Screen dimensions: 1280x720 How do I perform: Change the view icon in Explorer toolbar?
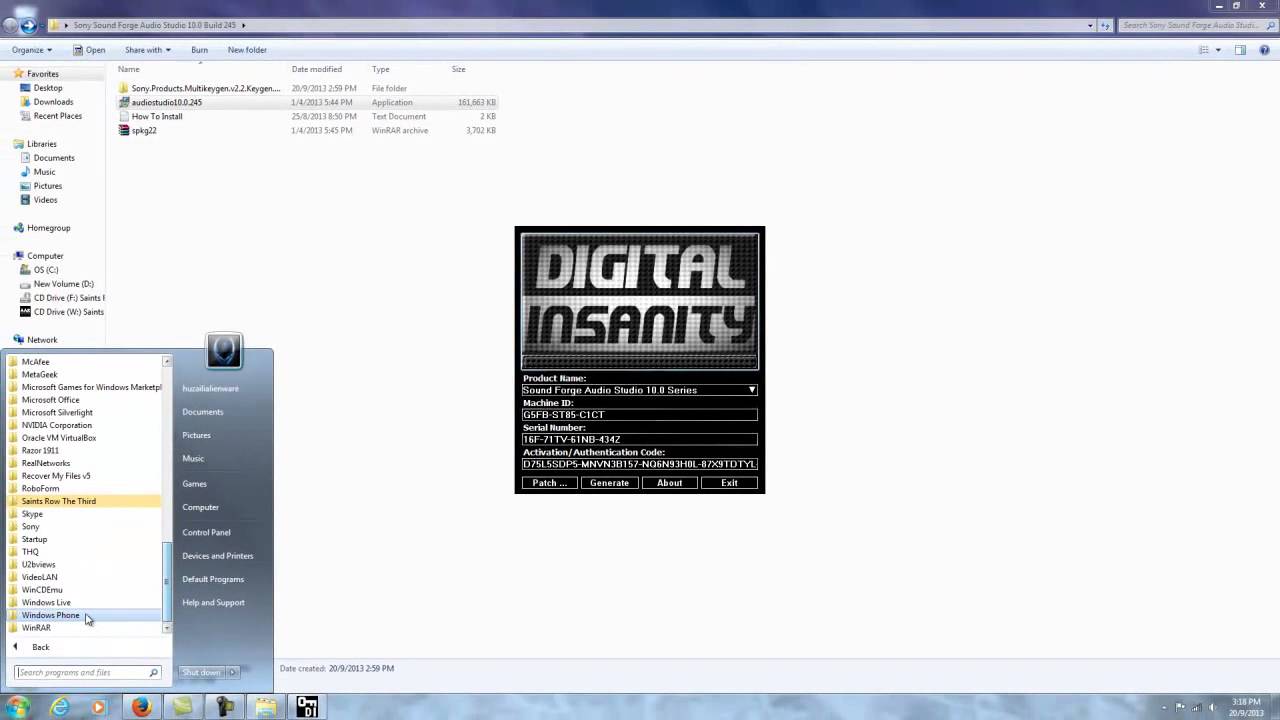1205,50
